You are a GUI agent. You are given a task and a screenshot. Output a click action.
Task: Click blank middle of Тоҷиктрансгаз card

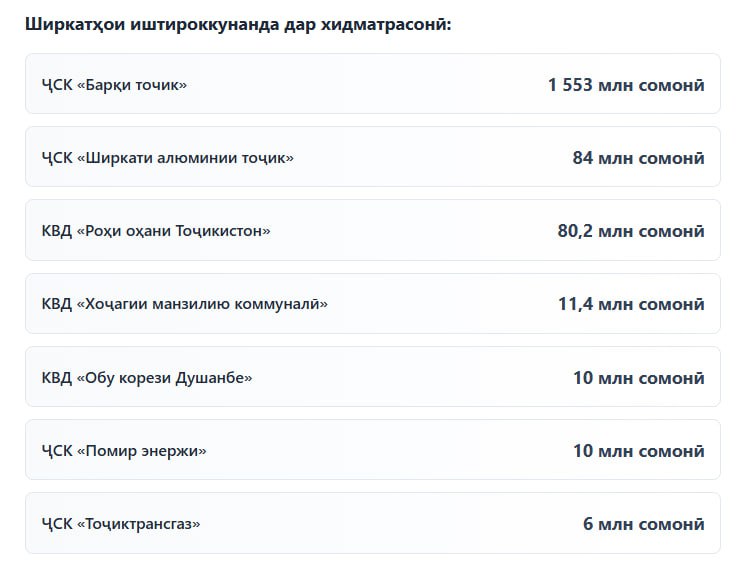tap(390, 524)
